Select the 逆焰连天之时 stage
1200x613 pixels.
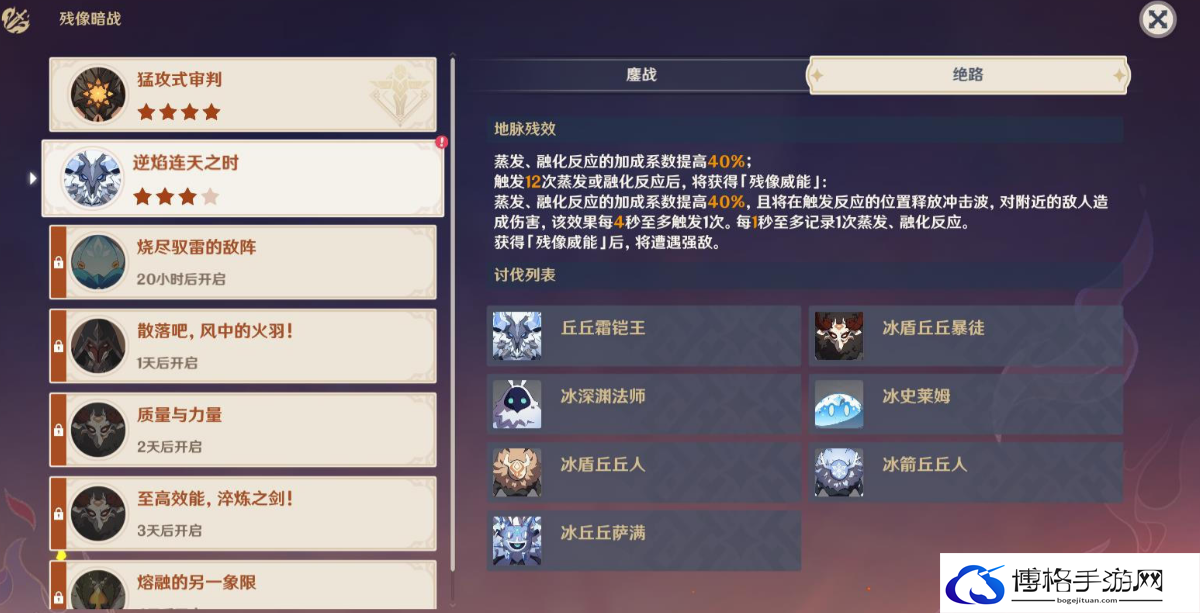tap(243, 178)
